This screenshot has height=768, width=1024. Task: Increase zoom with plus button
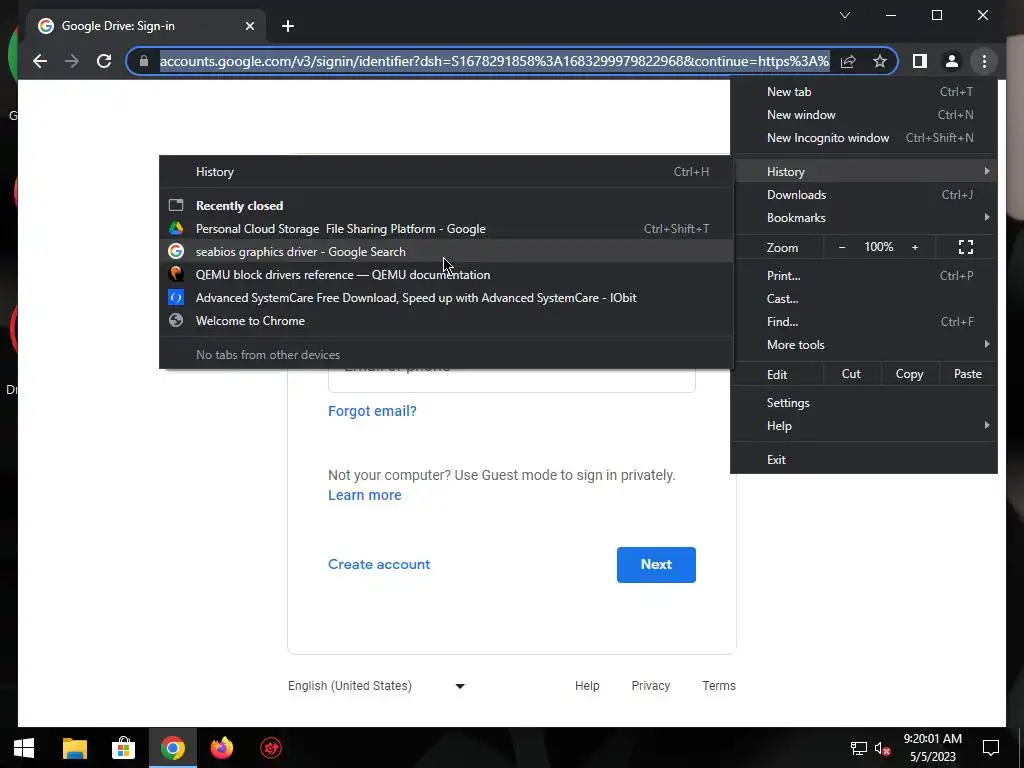[915, 247]
